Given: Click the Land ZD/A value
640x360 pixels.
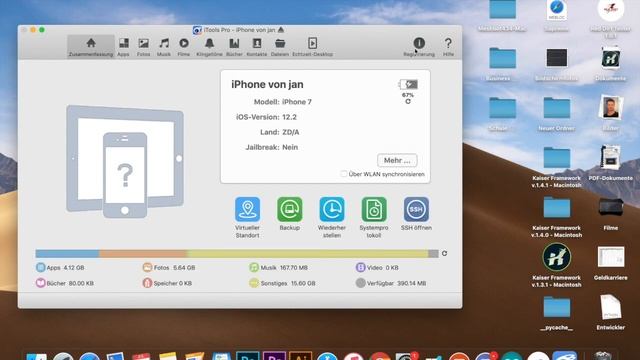Looking at the screenshot, I should click(x=291, y=132).
